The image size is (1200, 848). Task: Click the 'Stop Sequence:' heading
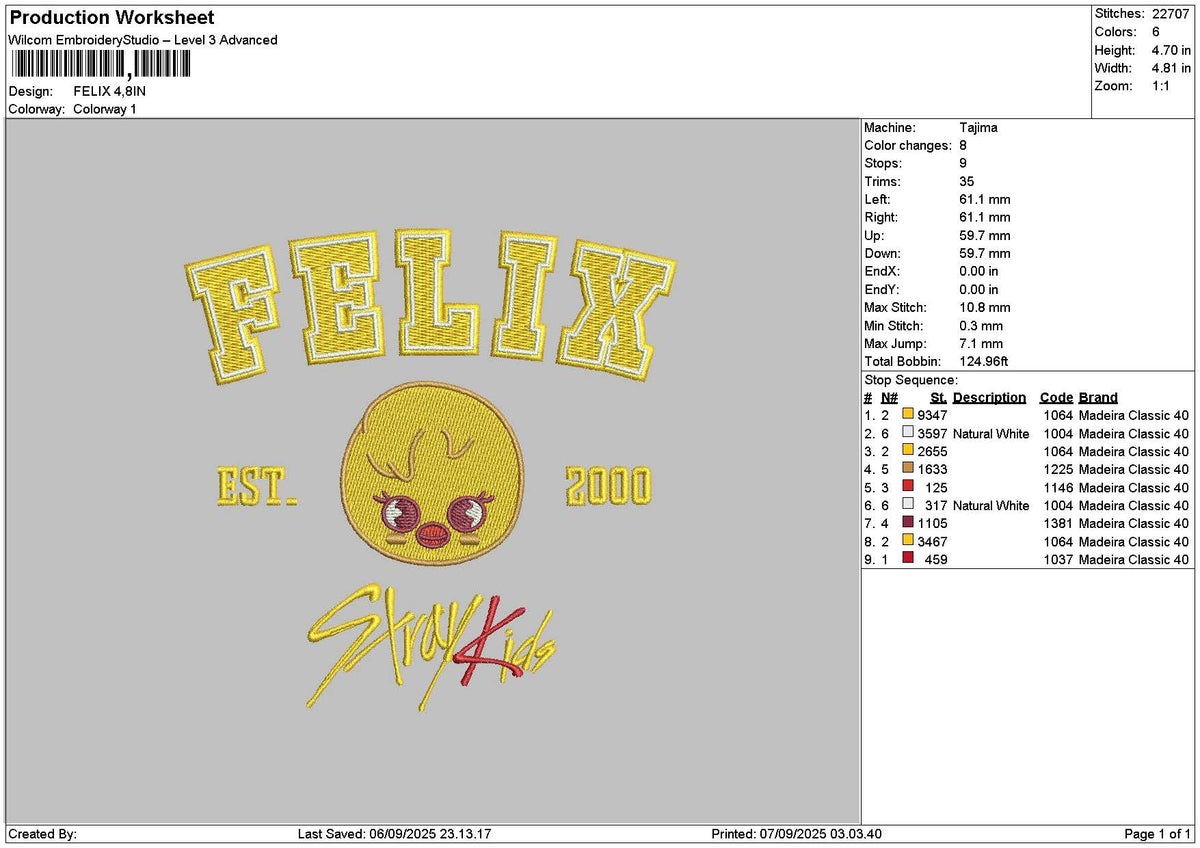[911, 380]
